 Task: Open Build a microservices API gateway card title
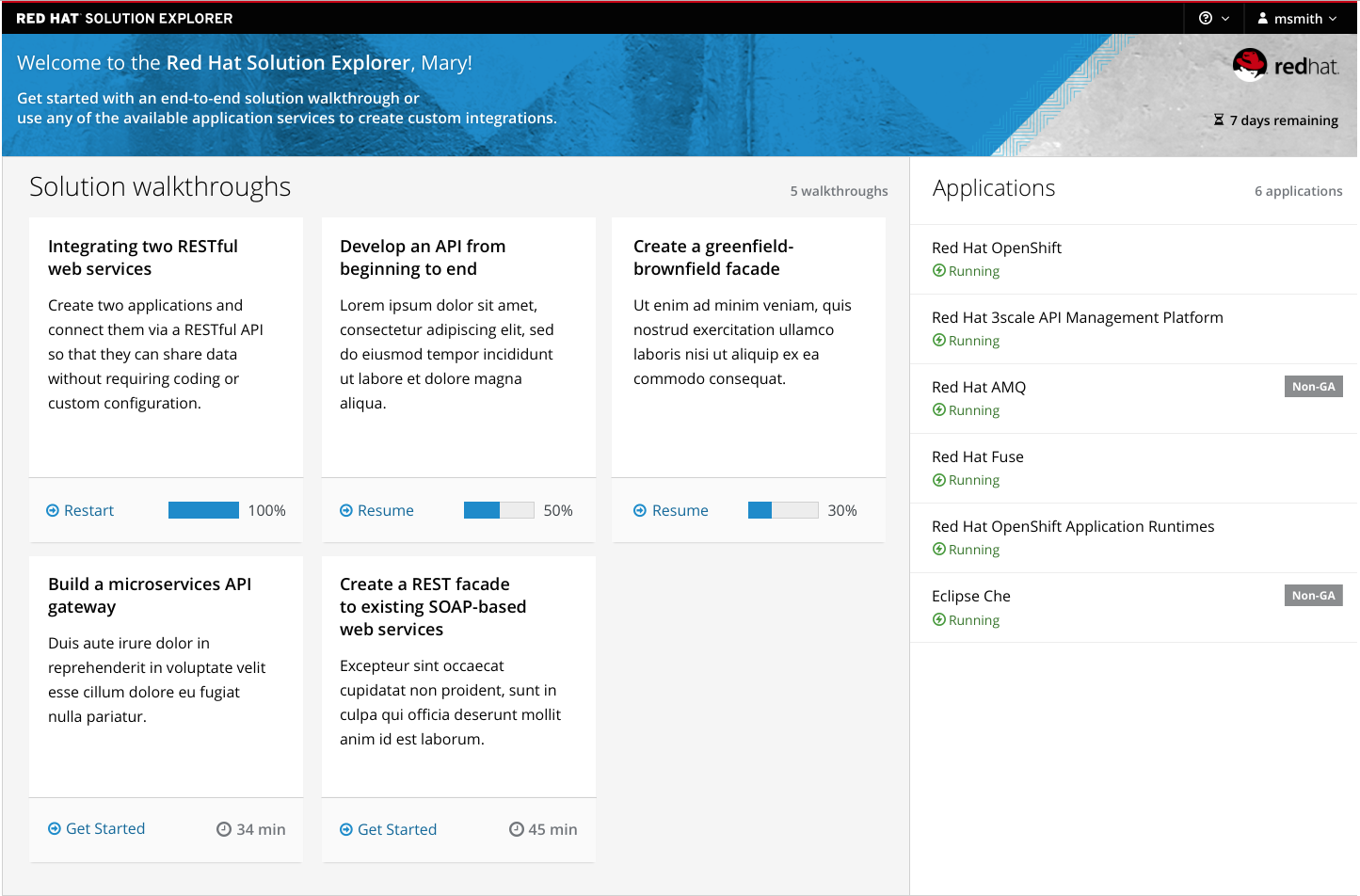point(150,595)
